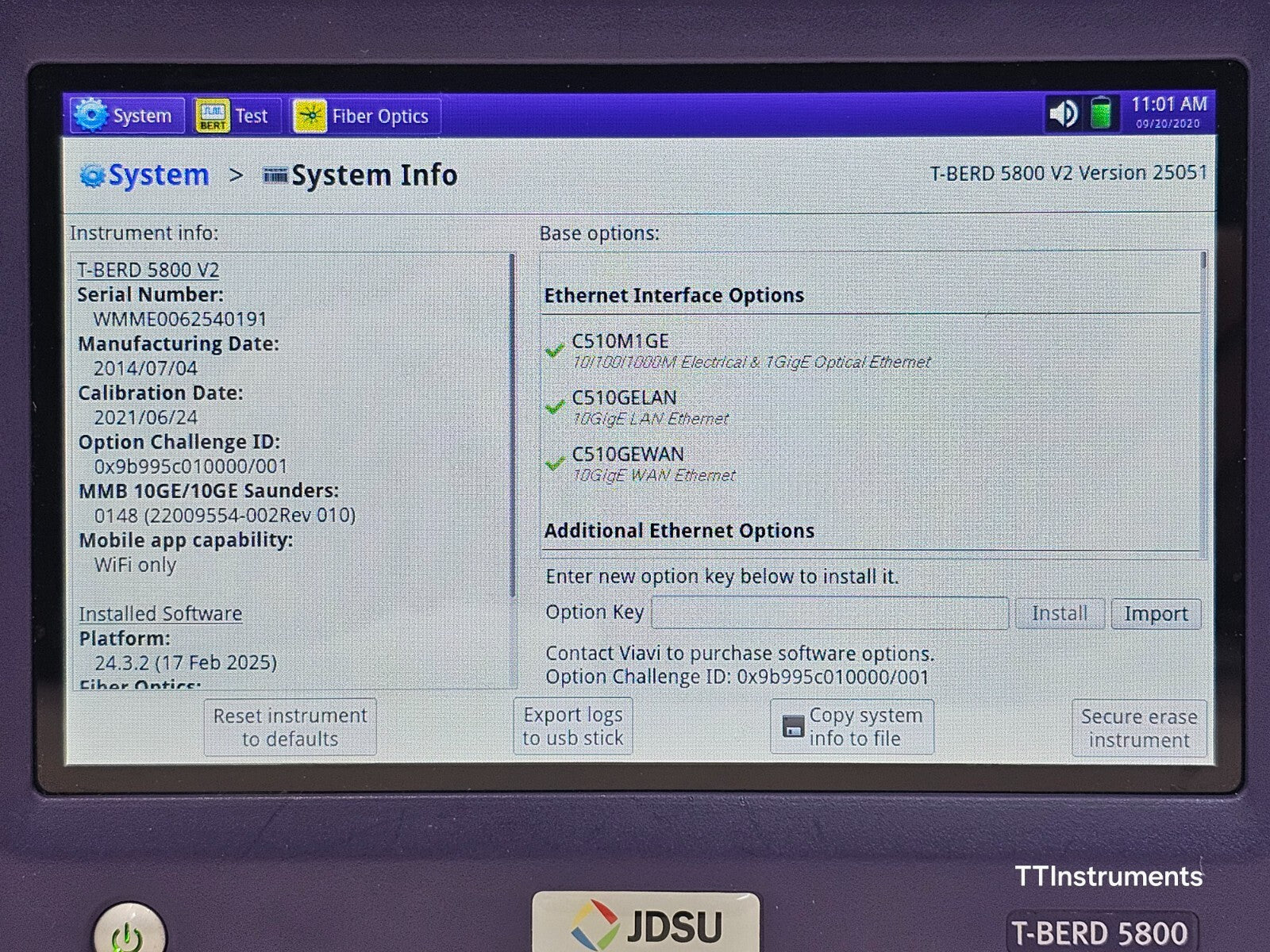This screenshot has width=1270, height=952.
Task: Click the C510GELAN checkmark
Action: click(555, 407)
